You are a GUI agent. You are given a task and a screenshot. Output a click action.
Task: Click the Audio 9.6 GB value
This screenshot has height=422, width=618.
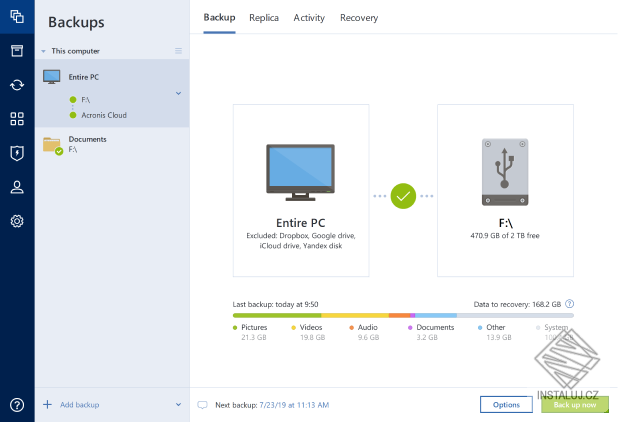[x=369, y=337]
